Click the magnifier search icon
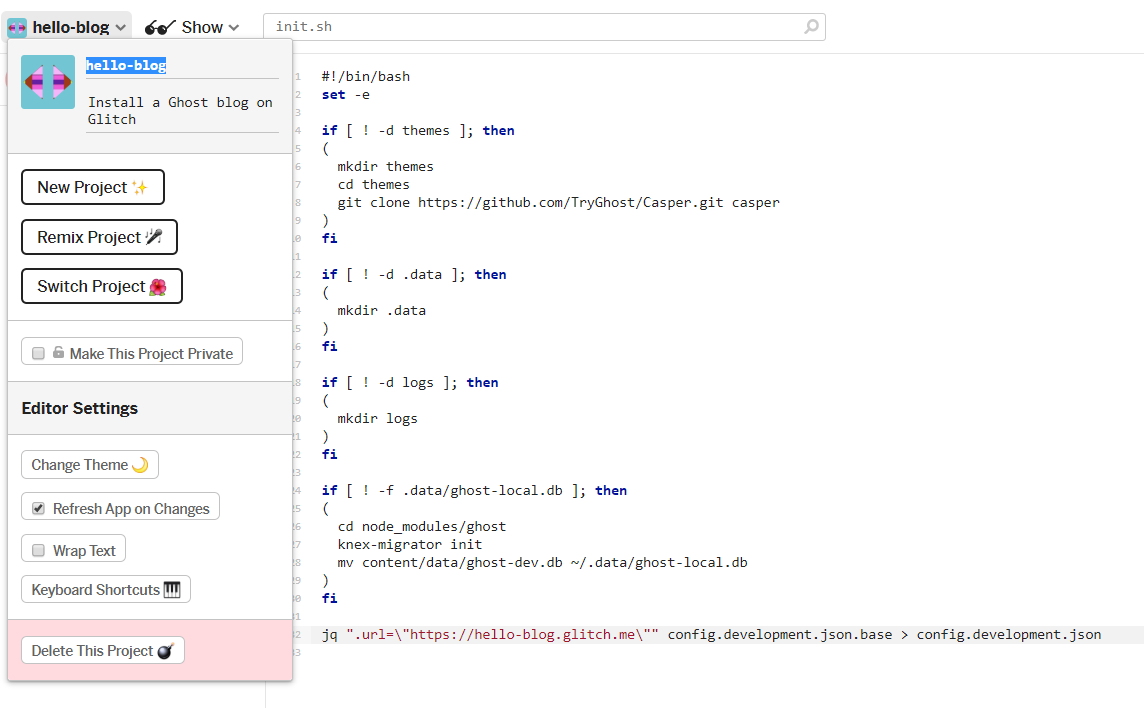 811,27
